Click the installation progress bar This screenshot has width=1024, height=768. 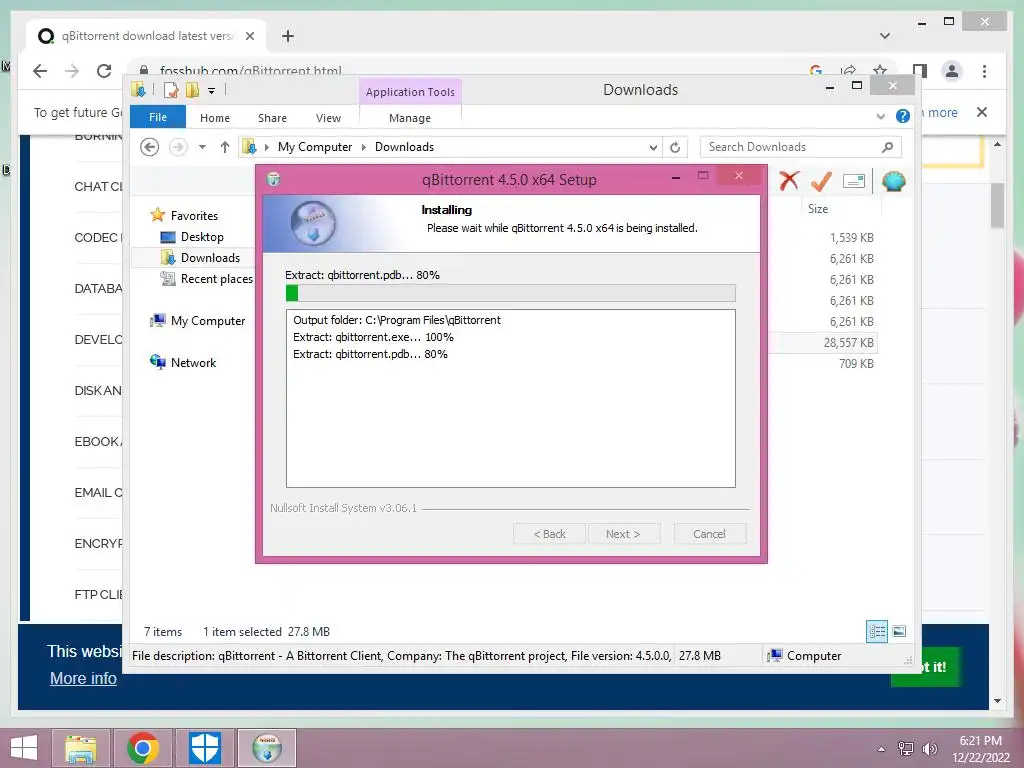(511, 293)
